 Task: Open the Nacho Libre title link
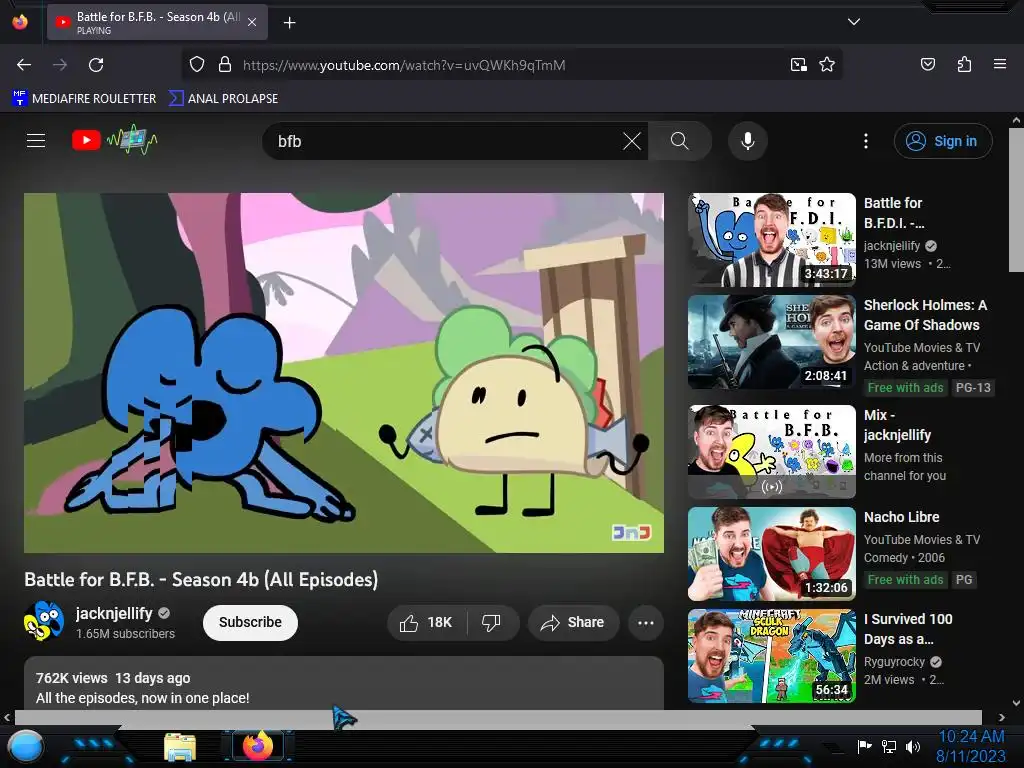[901, 517]
